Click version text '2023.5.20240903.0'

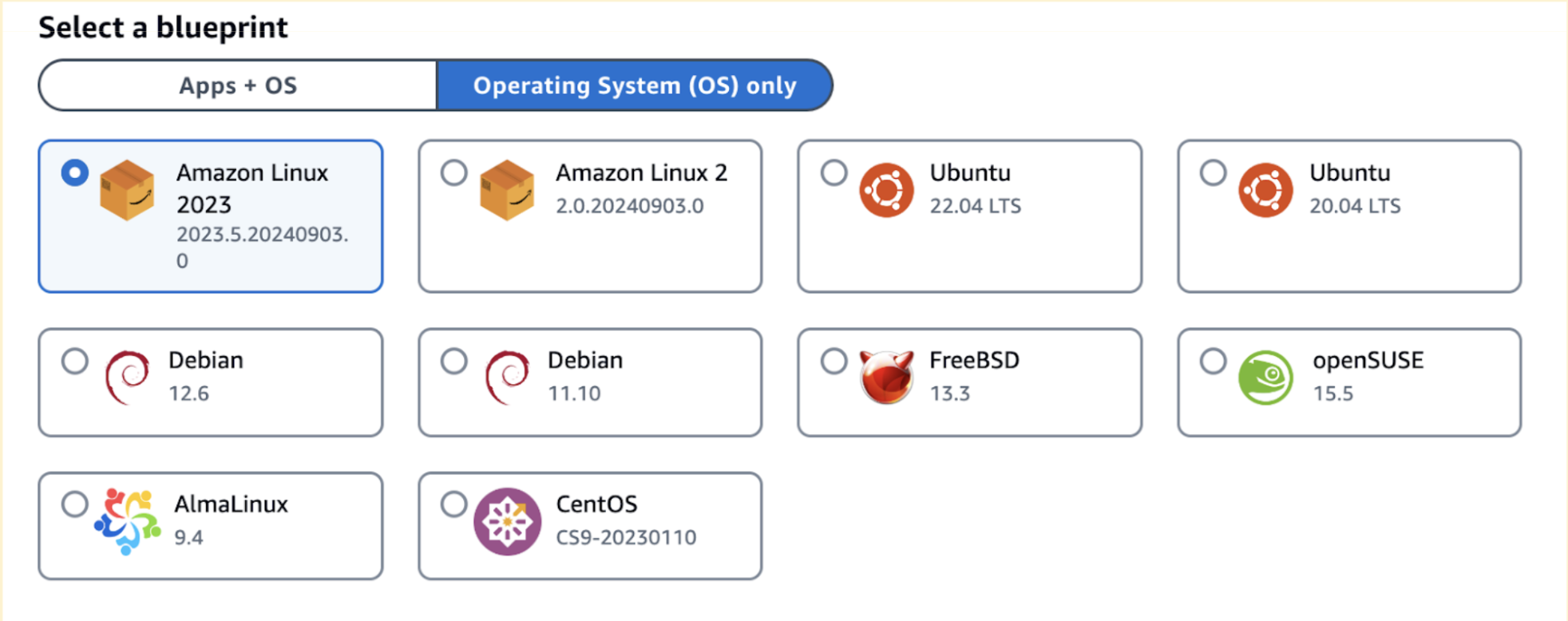(262, 247)
